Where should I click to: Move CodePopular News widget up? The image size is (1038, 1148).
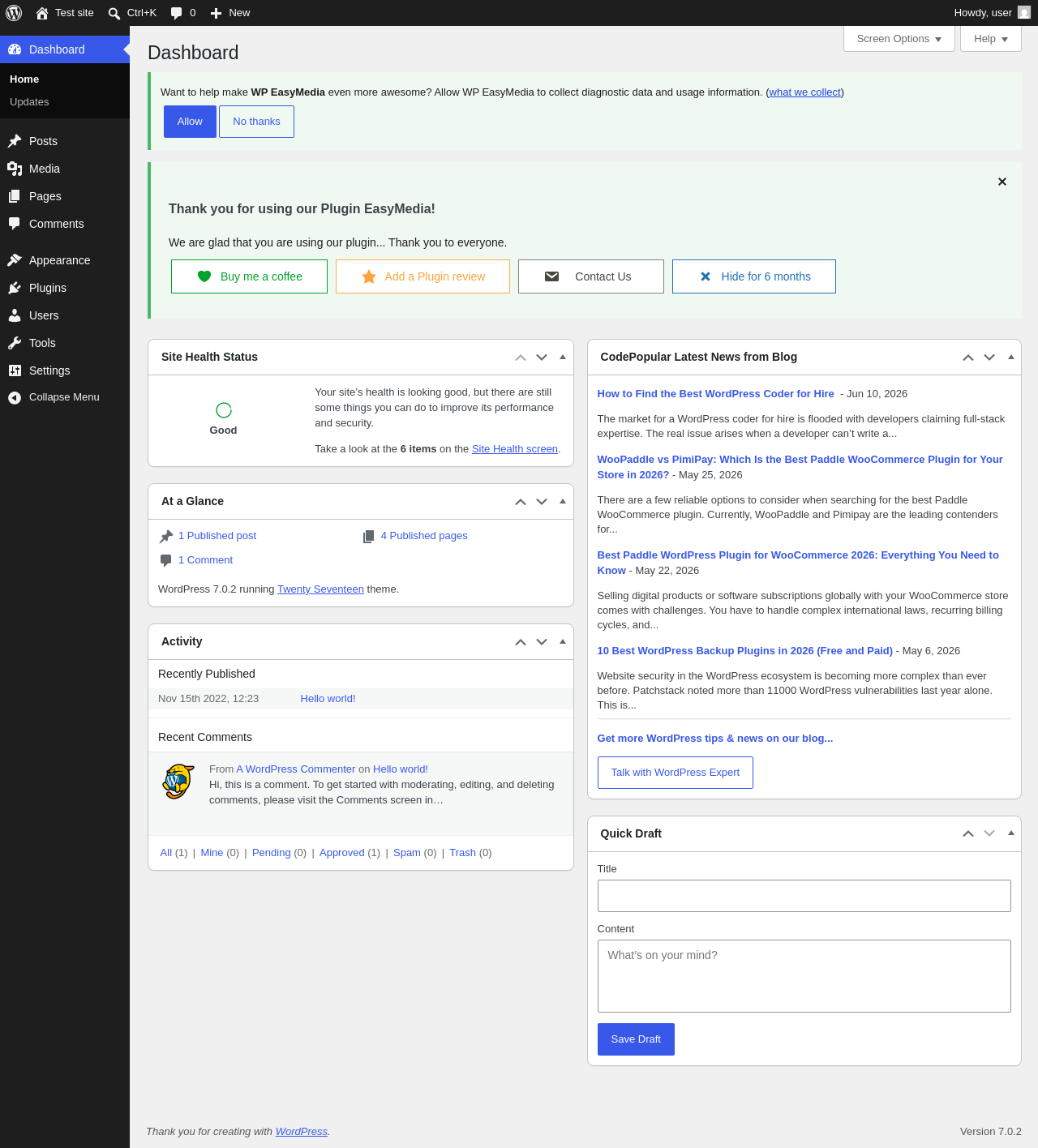click(968, 358)
